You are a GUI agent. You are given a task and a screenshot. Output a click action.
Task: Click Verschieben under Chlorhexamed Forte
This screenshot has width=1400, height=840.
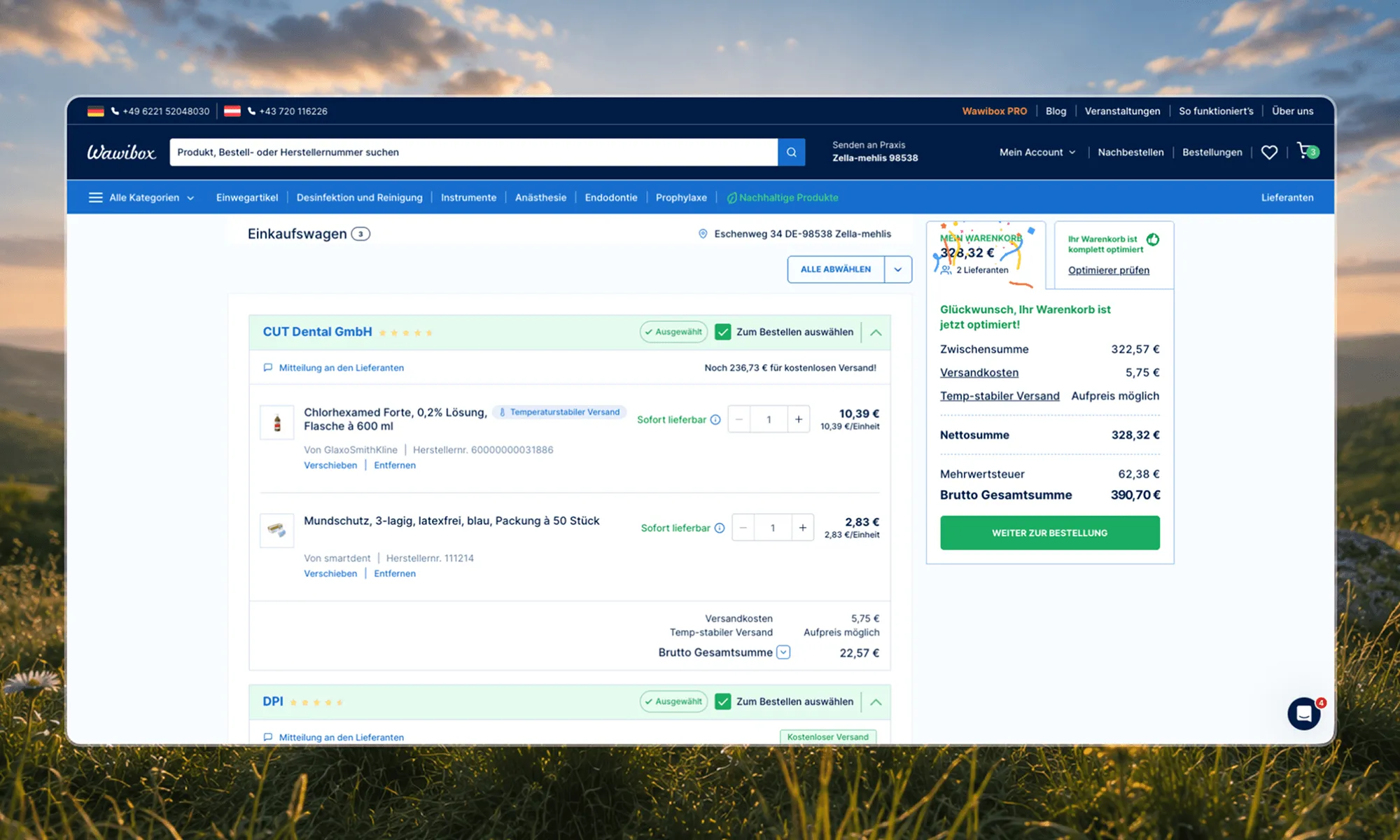click(330, 465)
